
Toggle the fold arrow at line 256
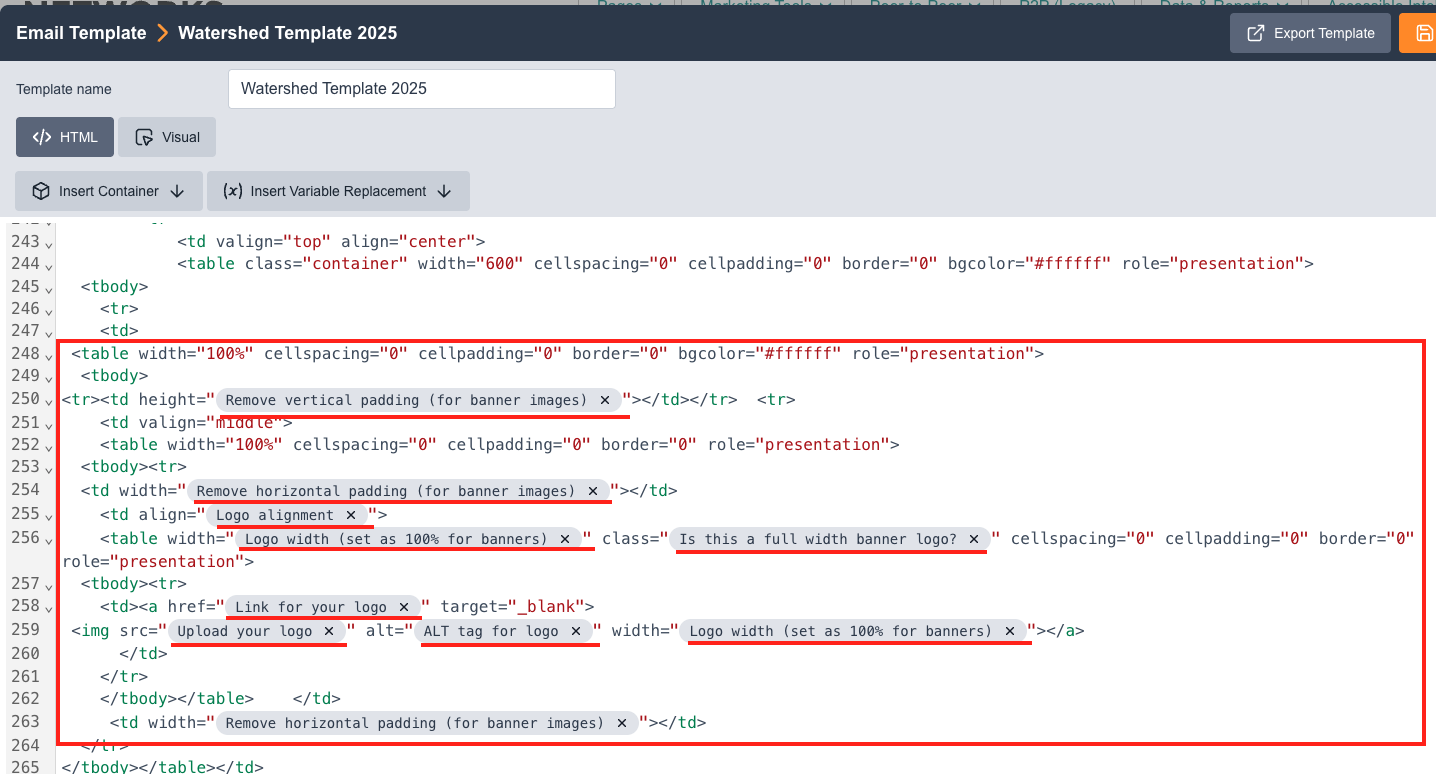[49, 540]
